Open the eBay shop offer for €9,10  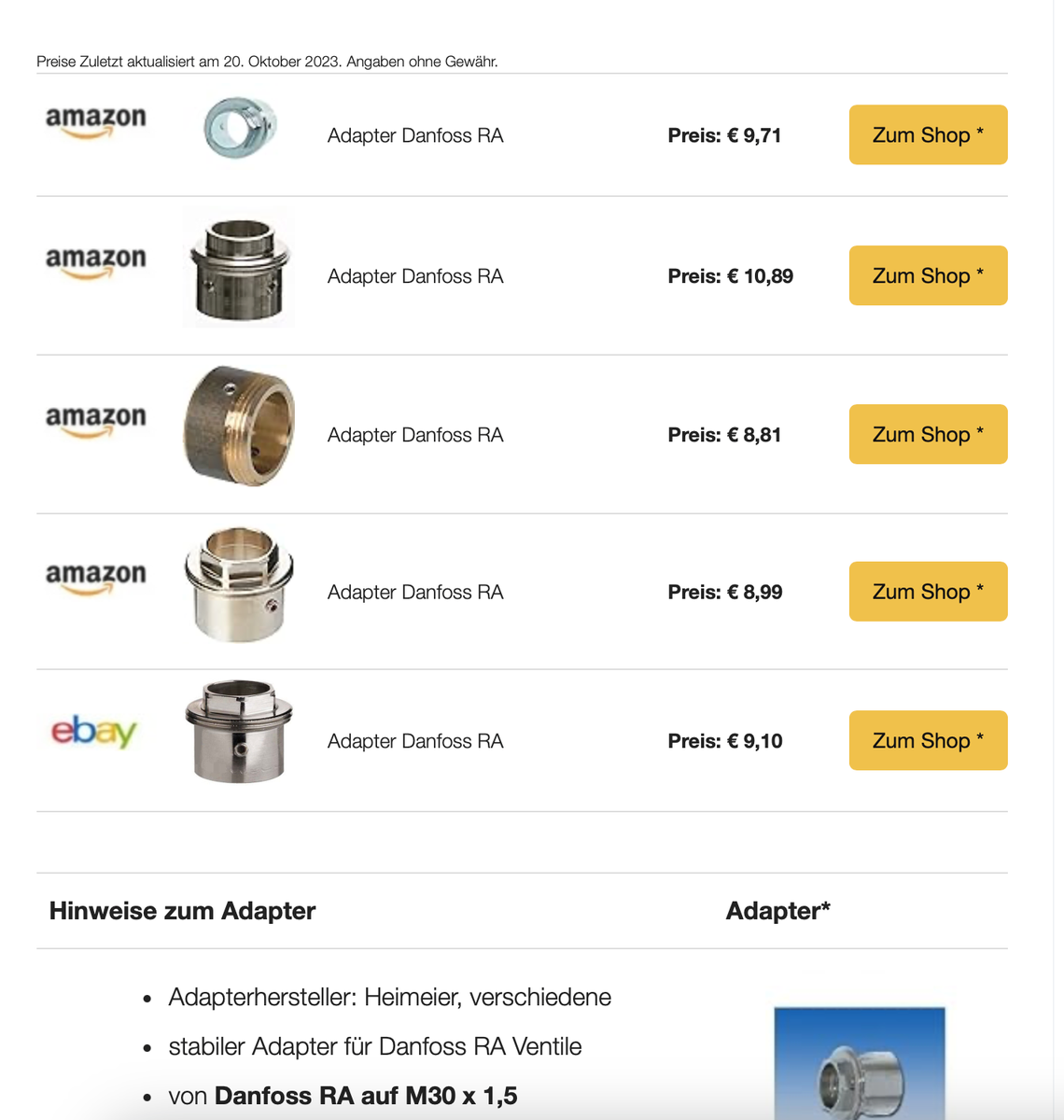[928, 740]
